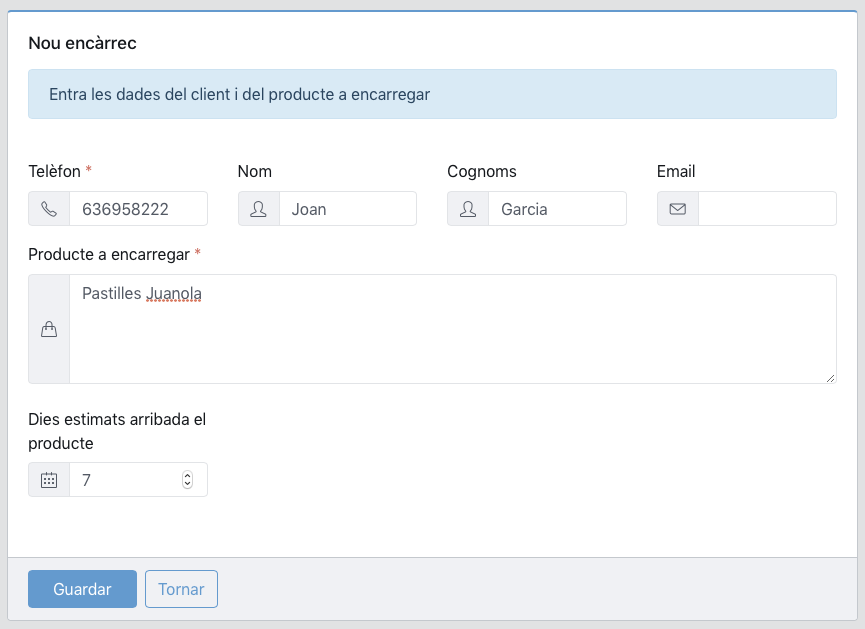Save the order with Guardar button
Image resolution: width=865 pixels, height=629 pixels.
click(x=82, y=589)
